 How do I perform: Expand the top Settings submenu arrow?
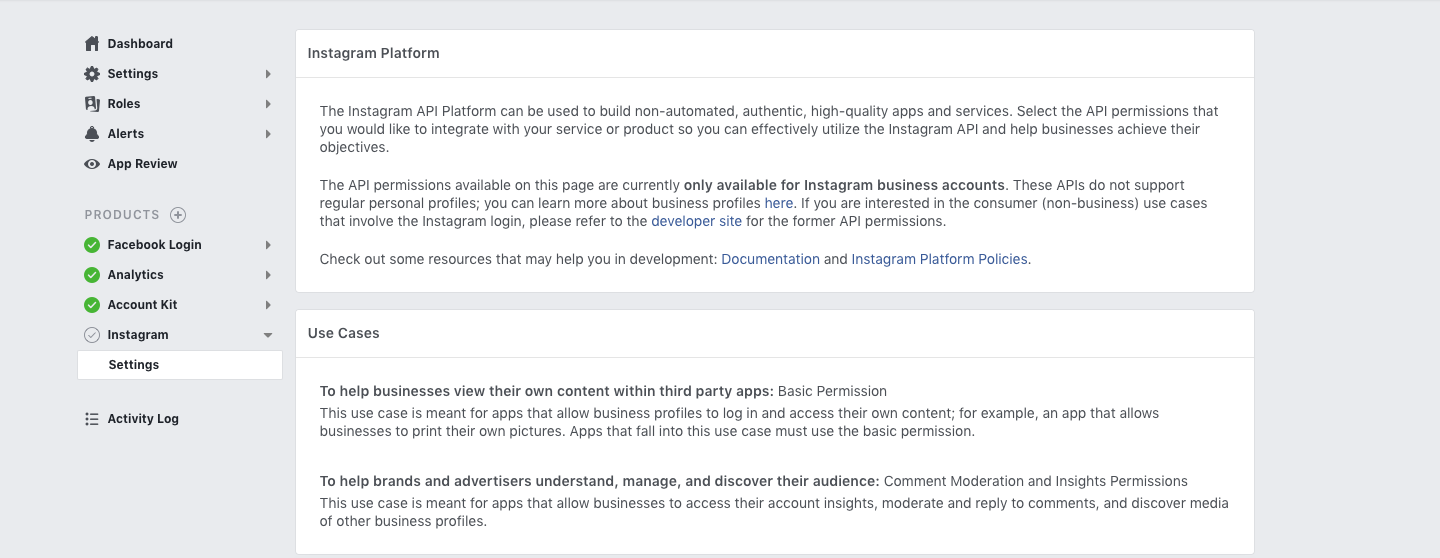(x=268, y=74)
